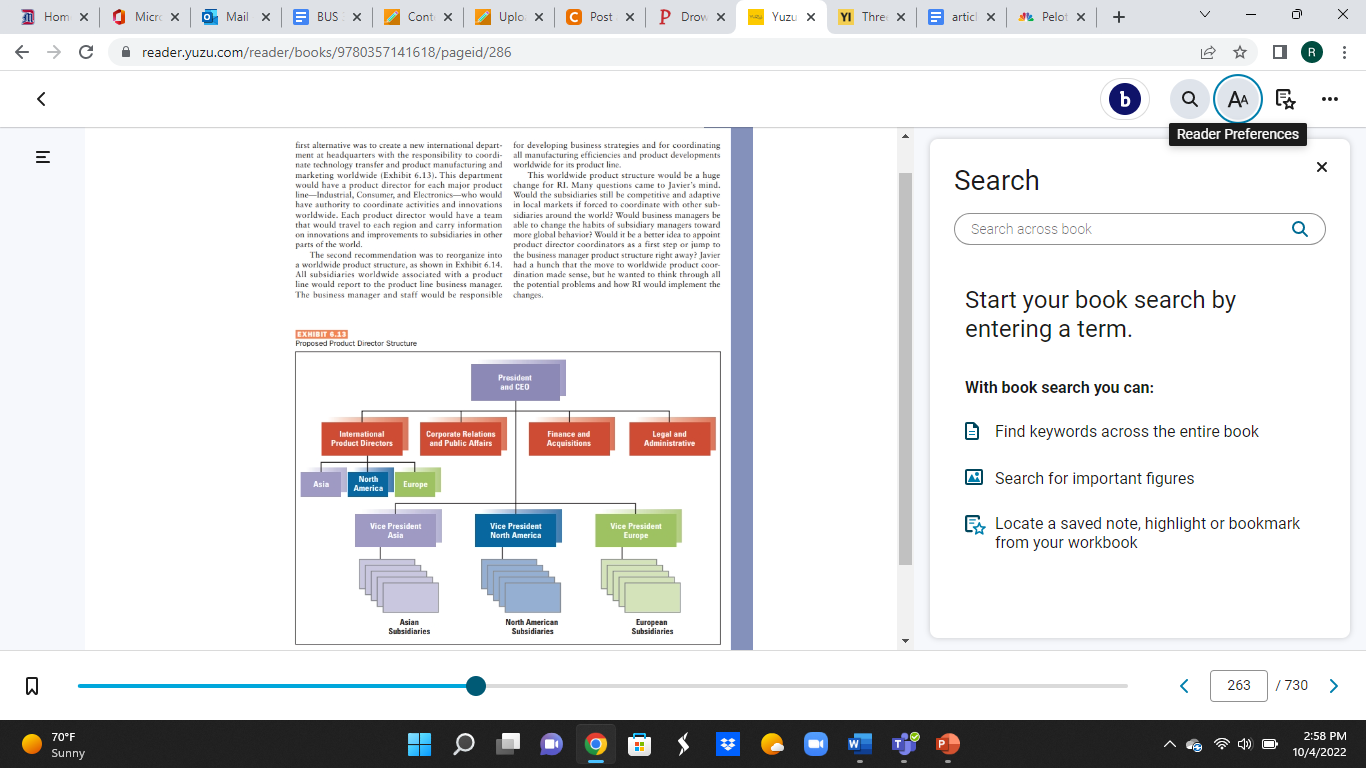Close the Yuzu browser tab

[x=810, y=17]
